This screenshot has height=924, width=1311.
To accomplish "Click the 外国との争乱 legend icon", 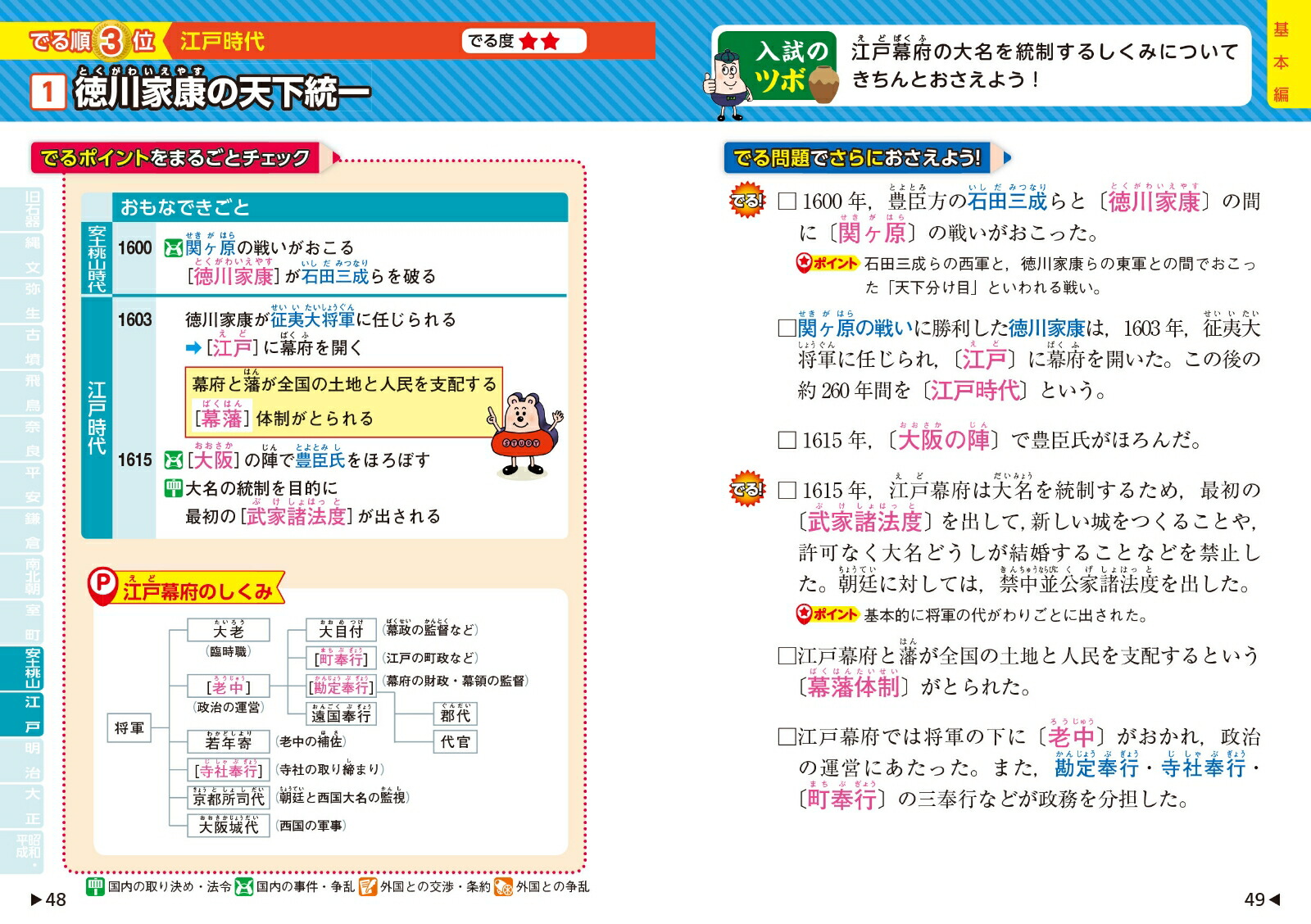I will point(503,886).
